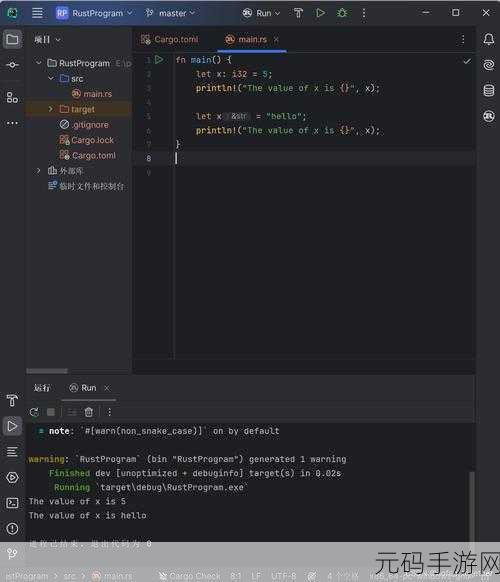Image resolution: width=500 pixels, height=582 pixels.
Task: Toggle the Run tool window sidebar icon
Action: pyautogui.click(x=12, y=426)
